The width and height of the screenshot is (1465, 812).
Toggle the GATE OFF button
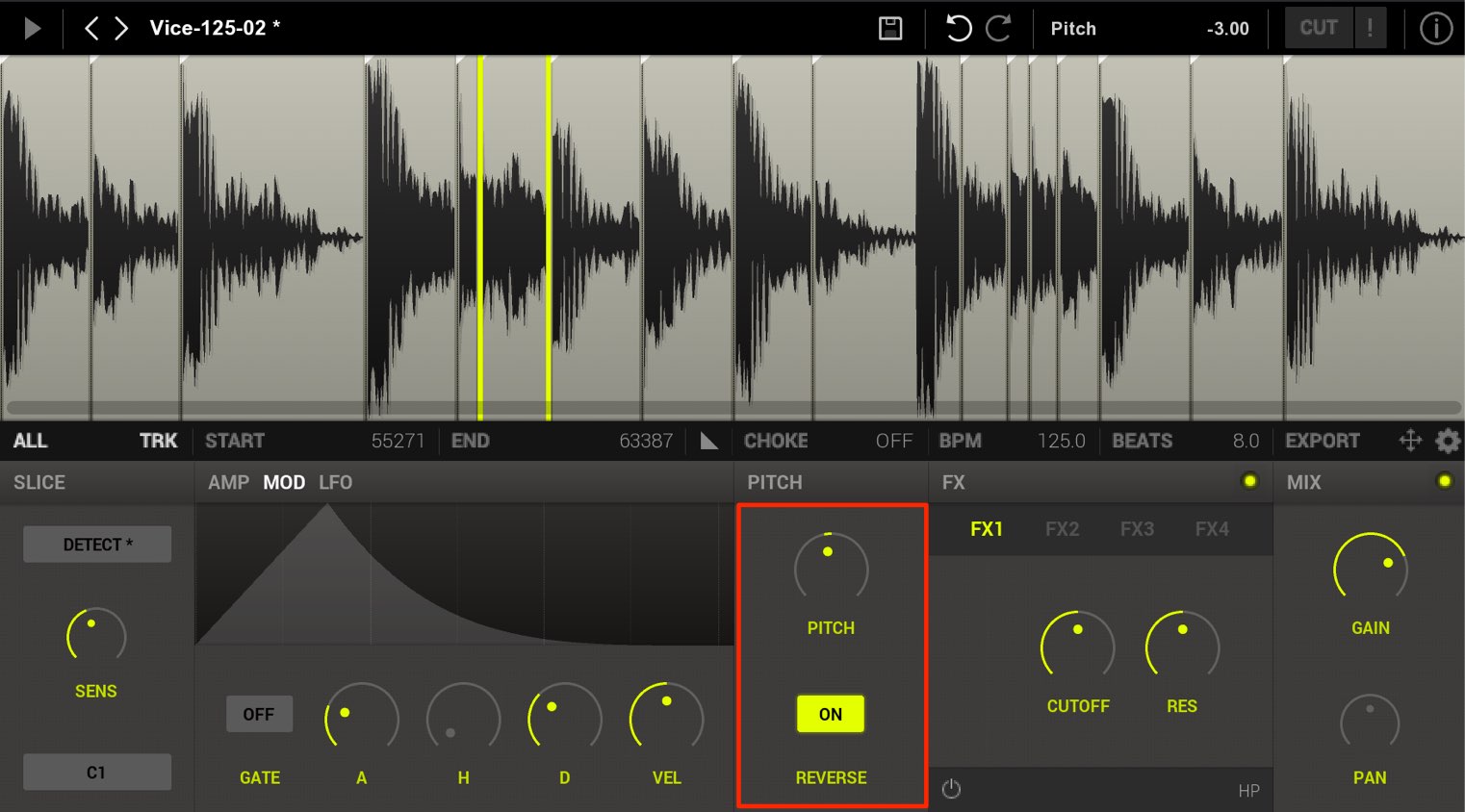pos(259,714)
